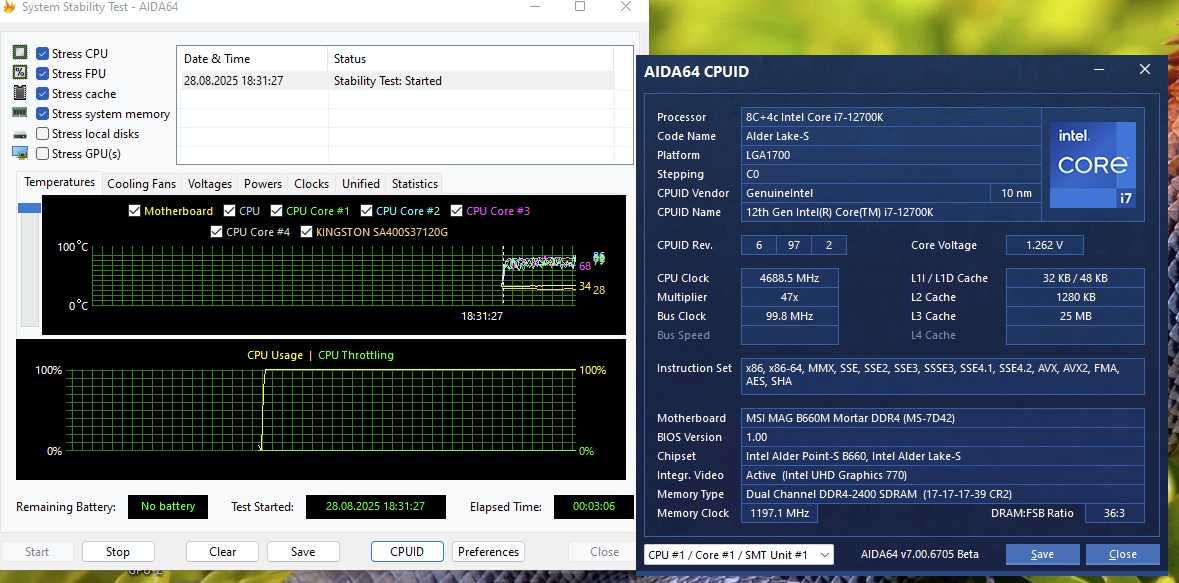Viewport: 1179px width, 583px height.
Task: Click the blue graph scale slider handle
Action: pos(29,208)
